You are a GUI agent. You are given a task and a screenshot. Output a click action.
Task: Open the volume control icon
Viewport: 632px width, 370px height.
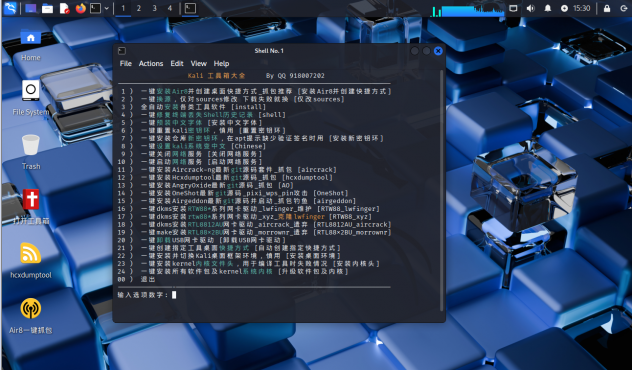point(530,8)
